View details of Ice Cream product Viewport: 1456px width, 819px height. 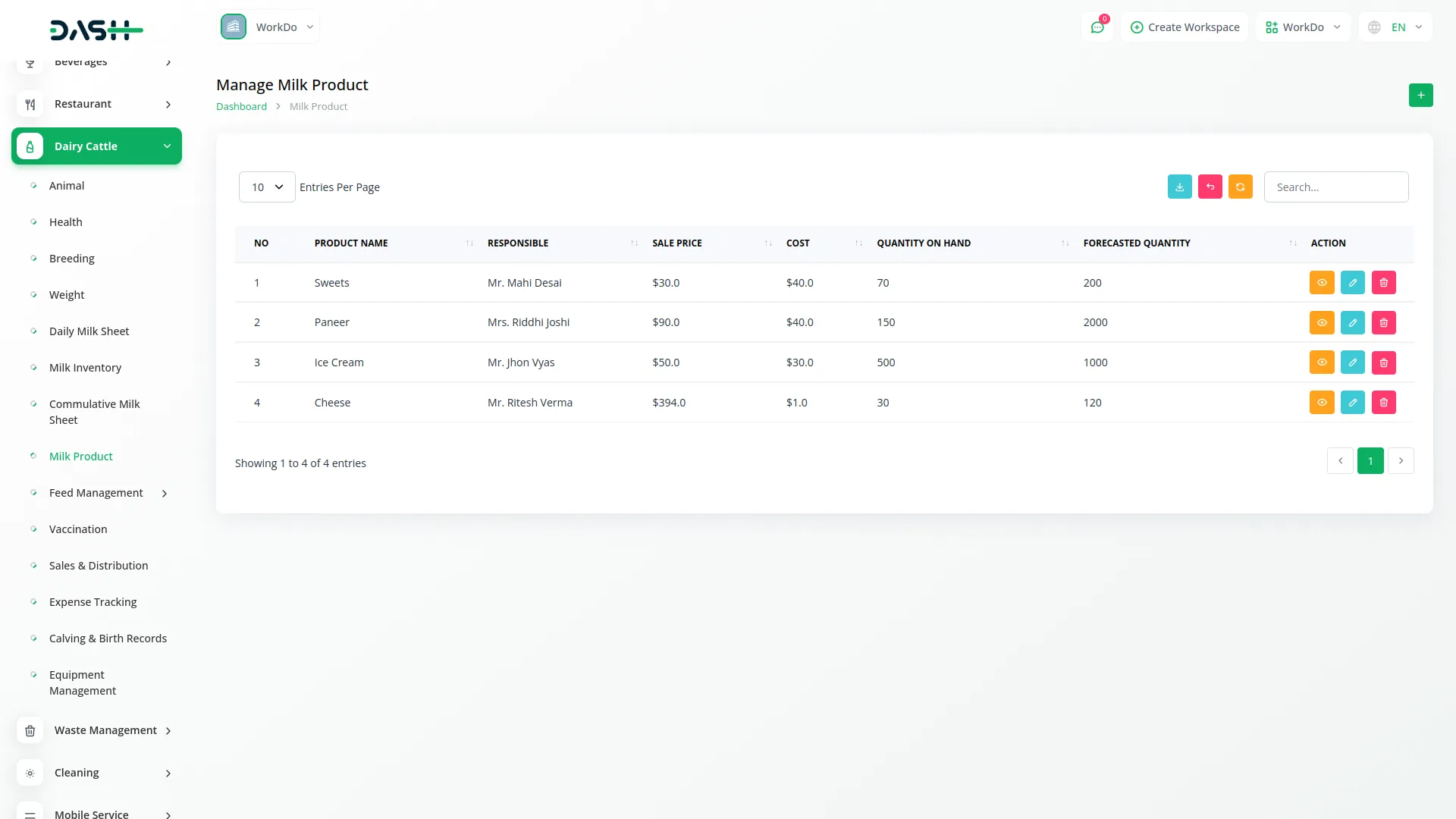pos(1321,362)
